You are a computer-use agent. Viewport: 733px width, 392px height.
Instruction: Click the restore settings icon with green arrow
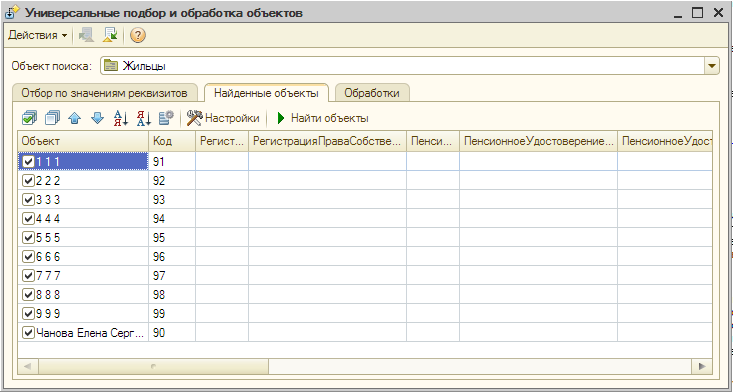click(110, 35)
